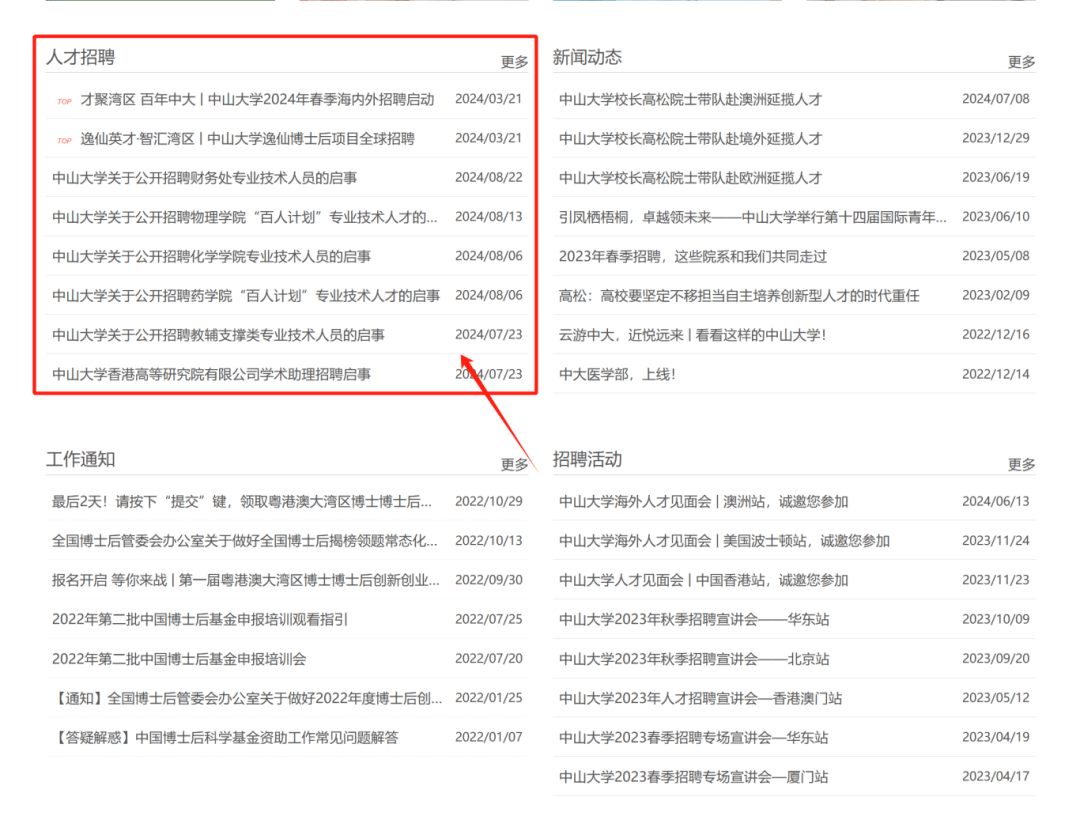Open 公开招聘教辅支撑类专业技术人员 notice
This screenshot has height=816, width=1080.
[218, 335]
